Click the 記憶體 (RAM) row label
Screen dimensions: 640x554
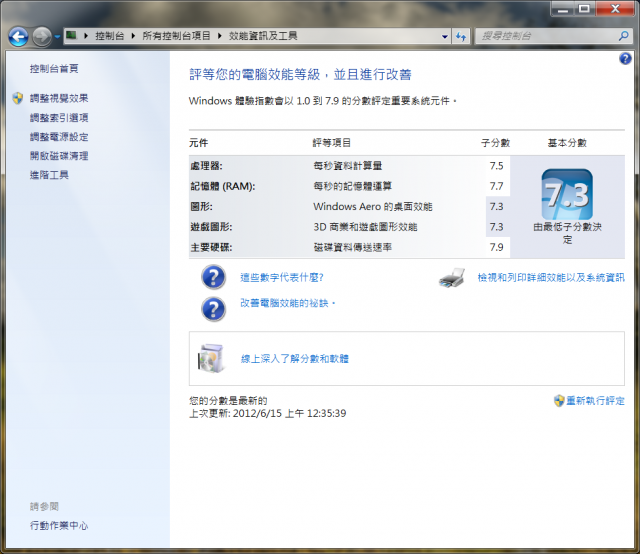(223, 186)
